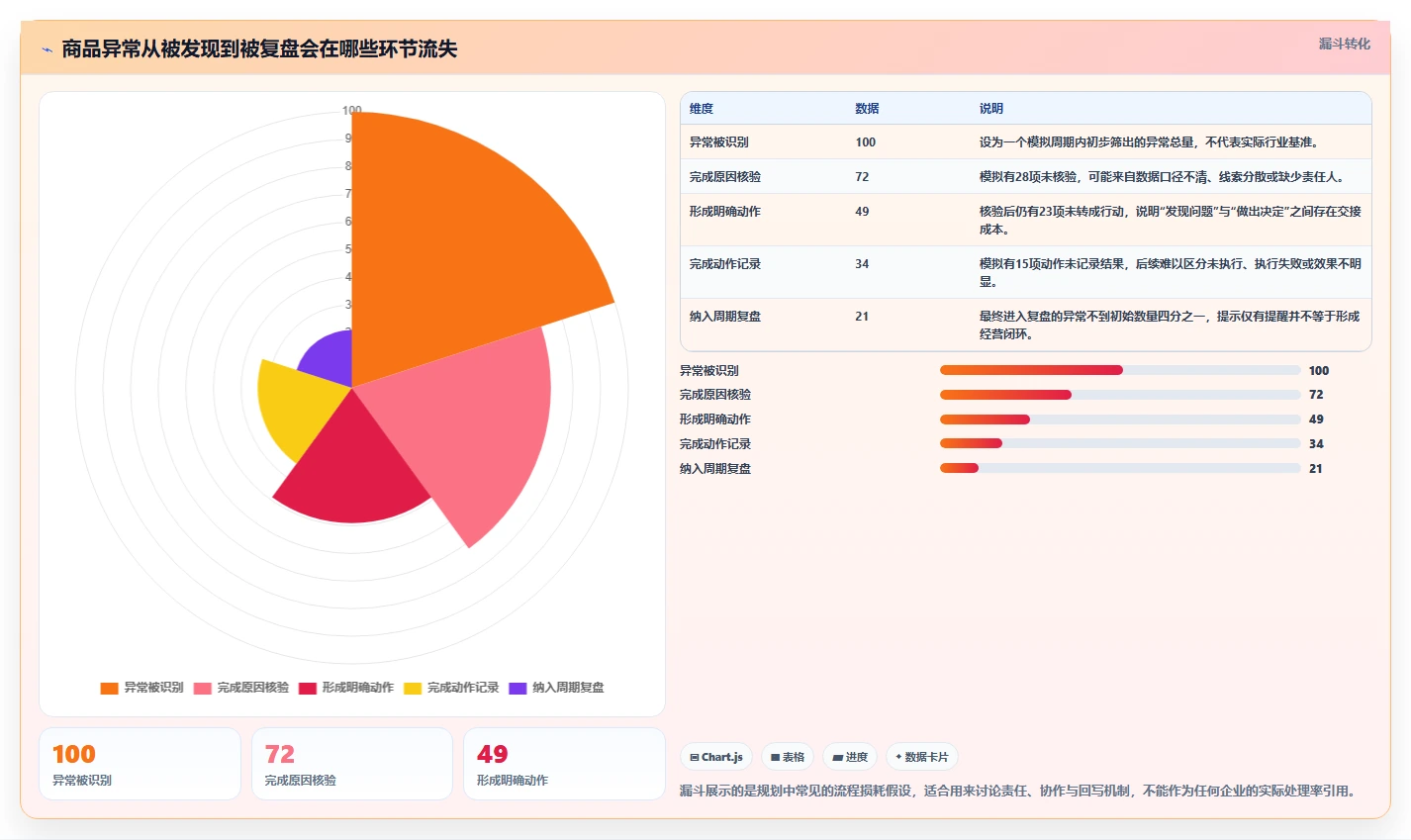
Task: Click the 漏斗转化 tag in the header
Action: coord(1345,44)
